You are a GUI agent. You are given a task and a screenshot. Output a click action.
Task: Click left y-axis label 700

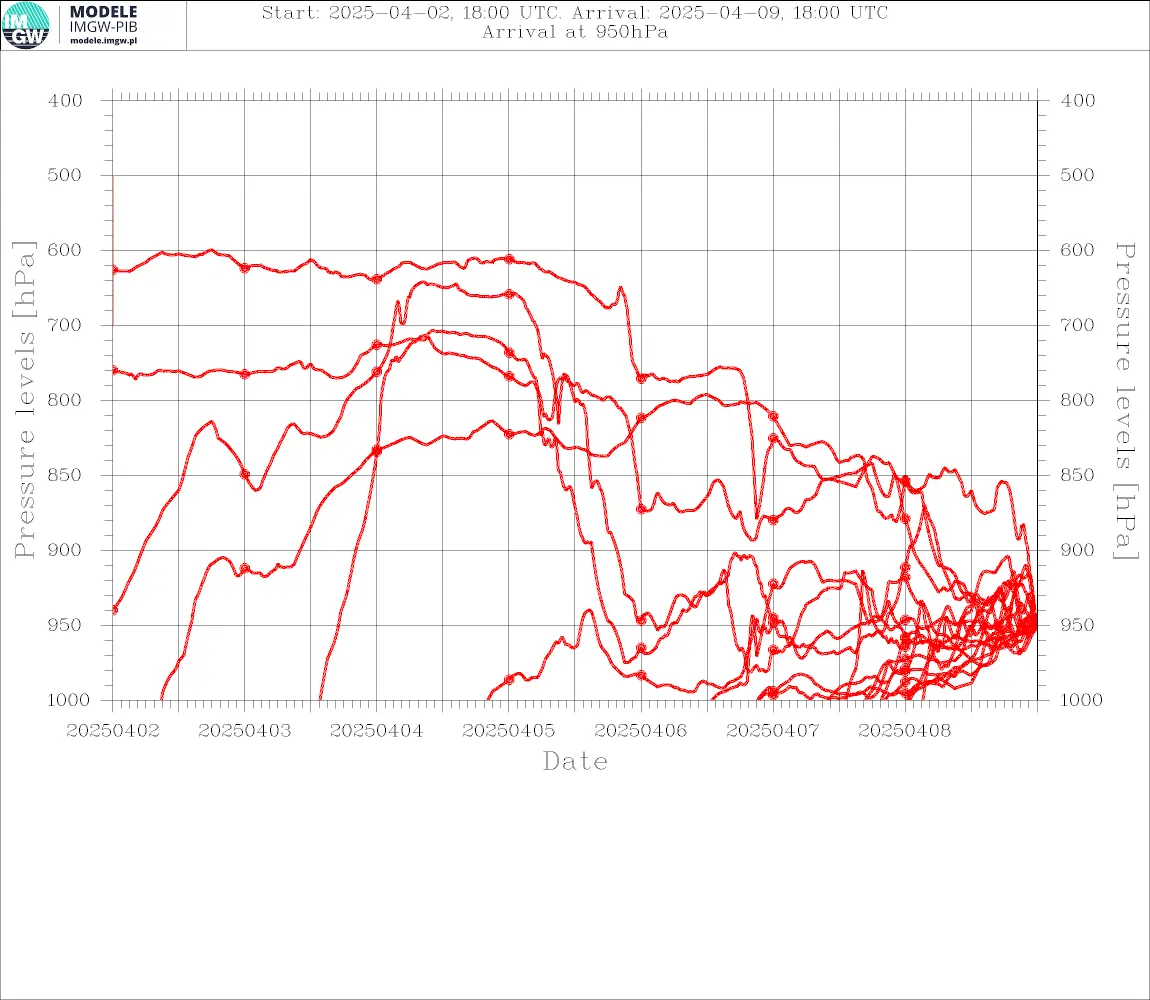(66, 325)
